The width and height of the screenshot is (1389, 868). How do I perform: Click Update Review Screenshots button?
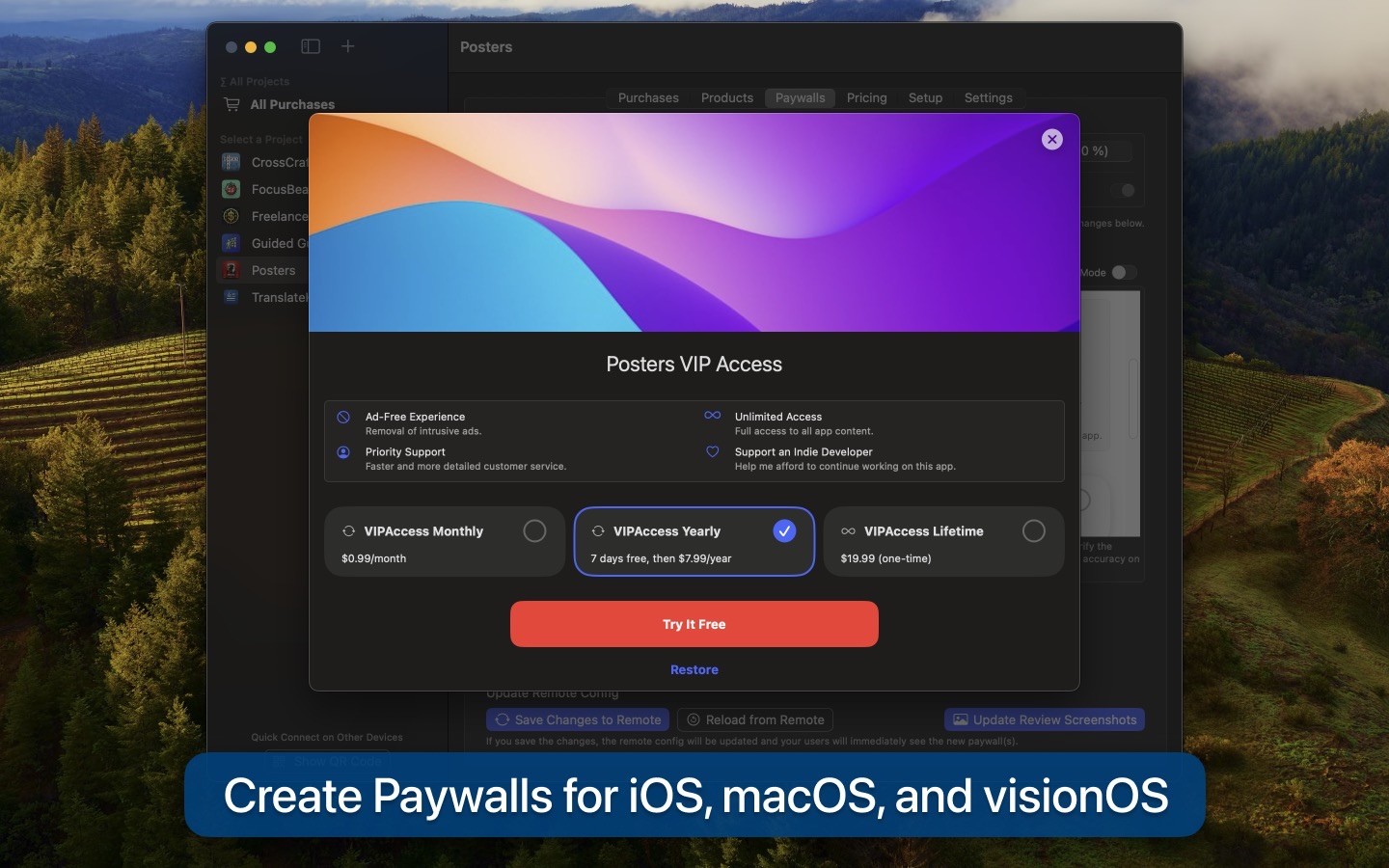point(1045,720)
